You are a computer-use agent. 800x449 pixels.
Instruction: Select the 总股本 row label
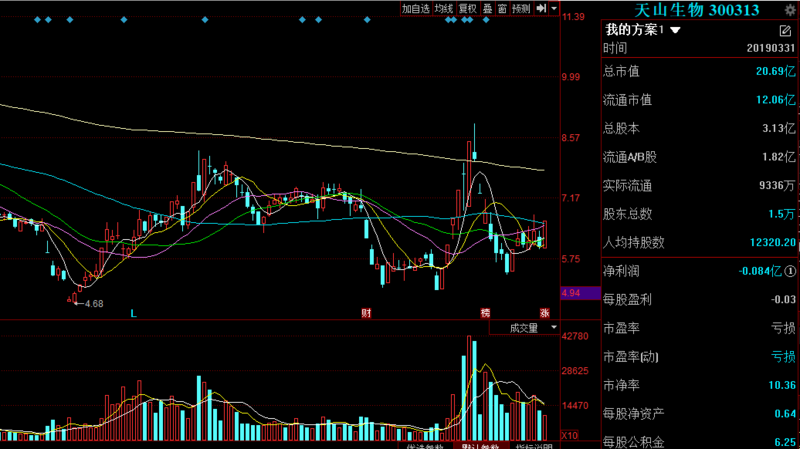(621, 128)
